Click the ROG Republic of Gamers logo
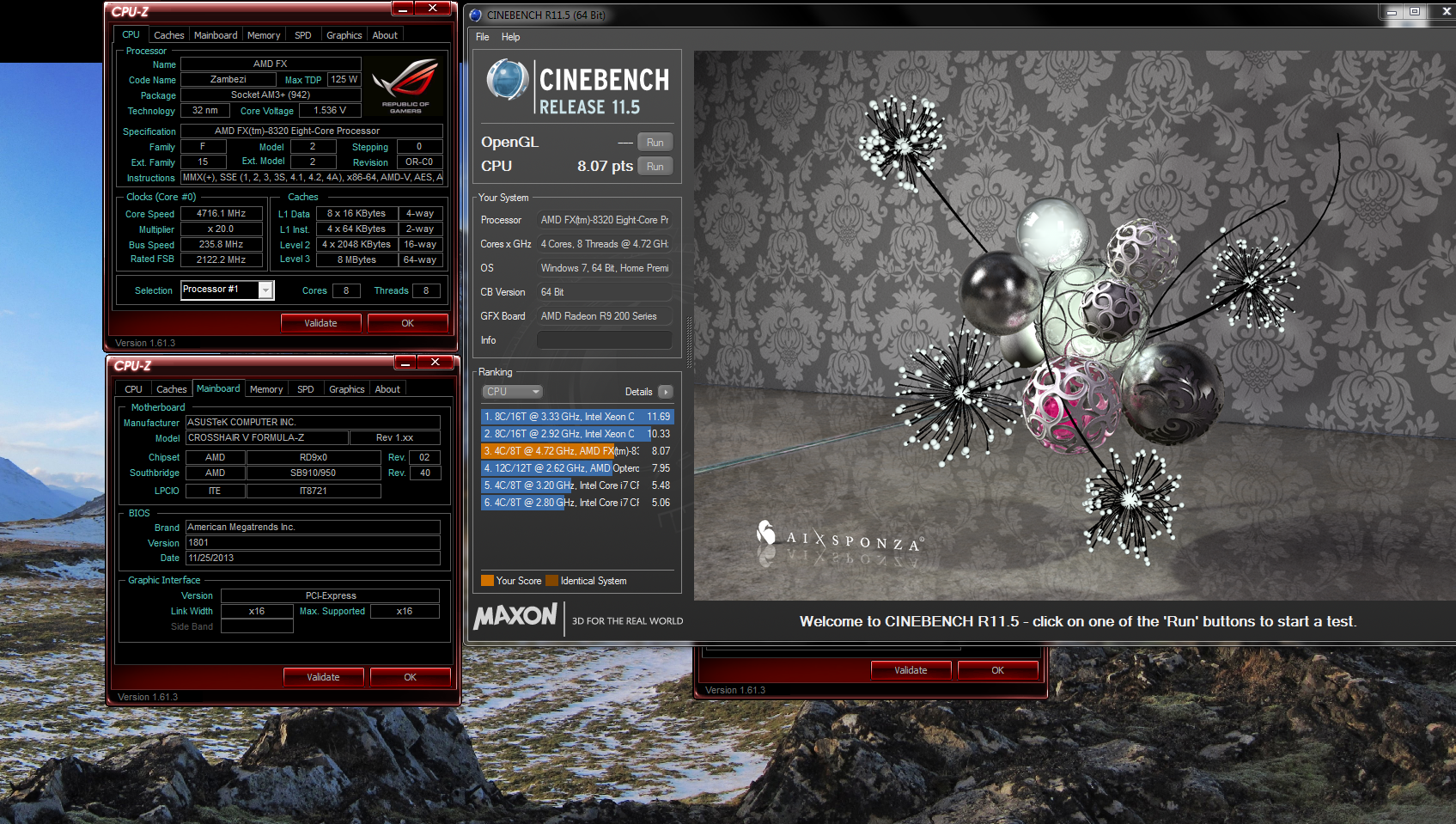 point(405,84)
